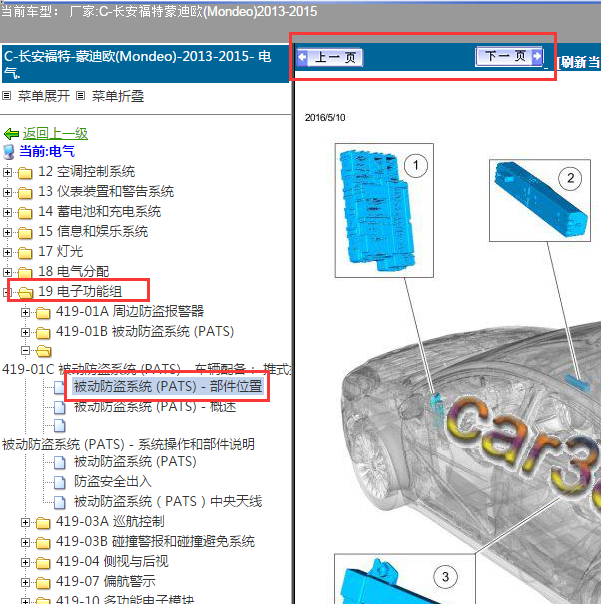The width and height of the screenshot is (601, 604).
Task: Click folder icon of 419-03B 碰撞警报
Action: pyautogui.click(x=43, y=543)
